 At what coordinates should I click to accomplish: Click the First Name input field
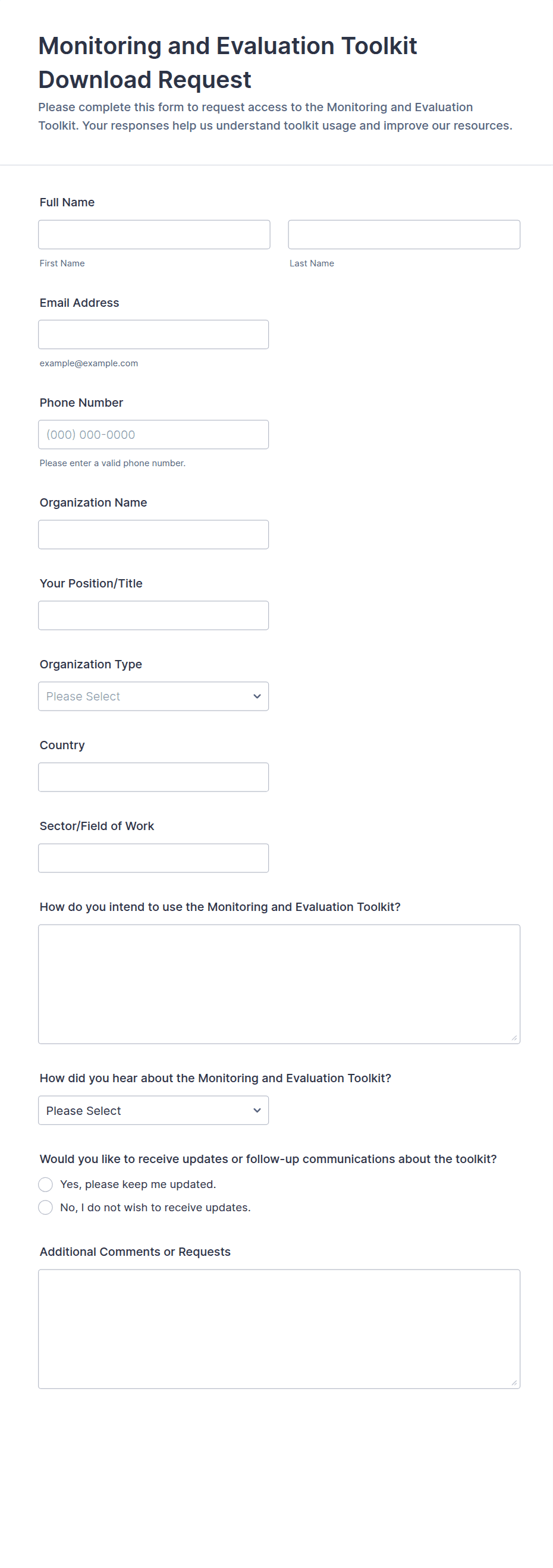point(154,234)
